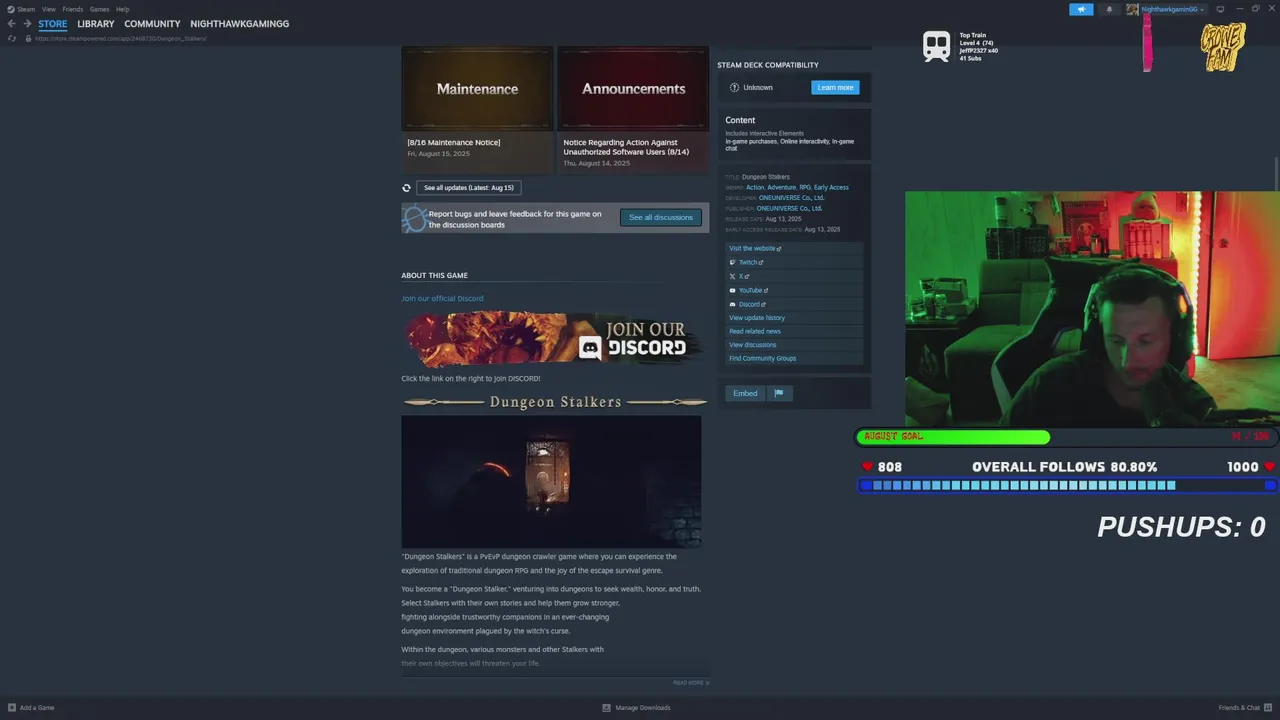
Task: Open the Help menu
Action: [x=122, y=9]
